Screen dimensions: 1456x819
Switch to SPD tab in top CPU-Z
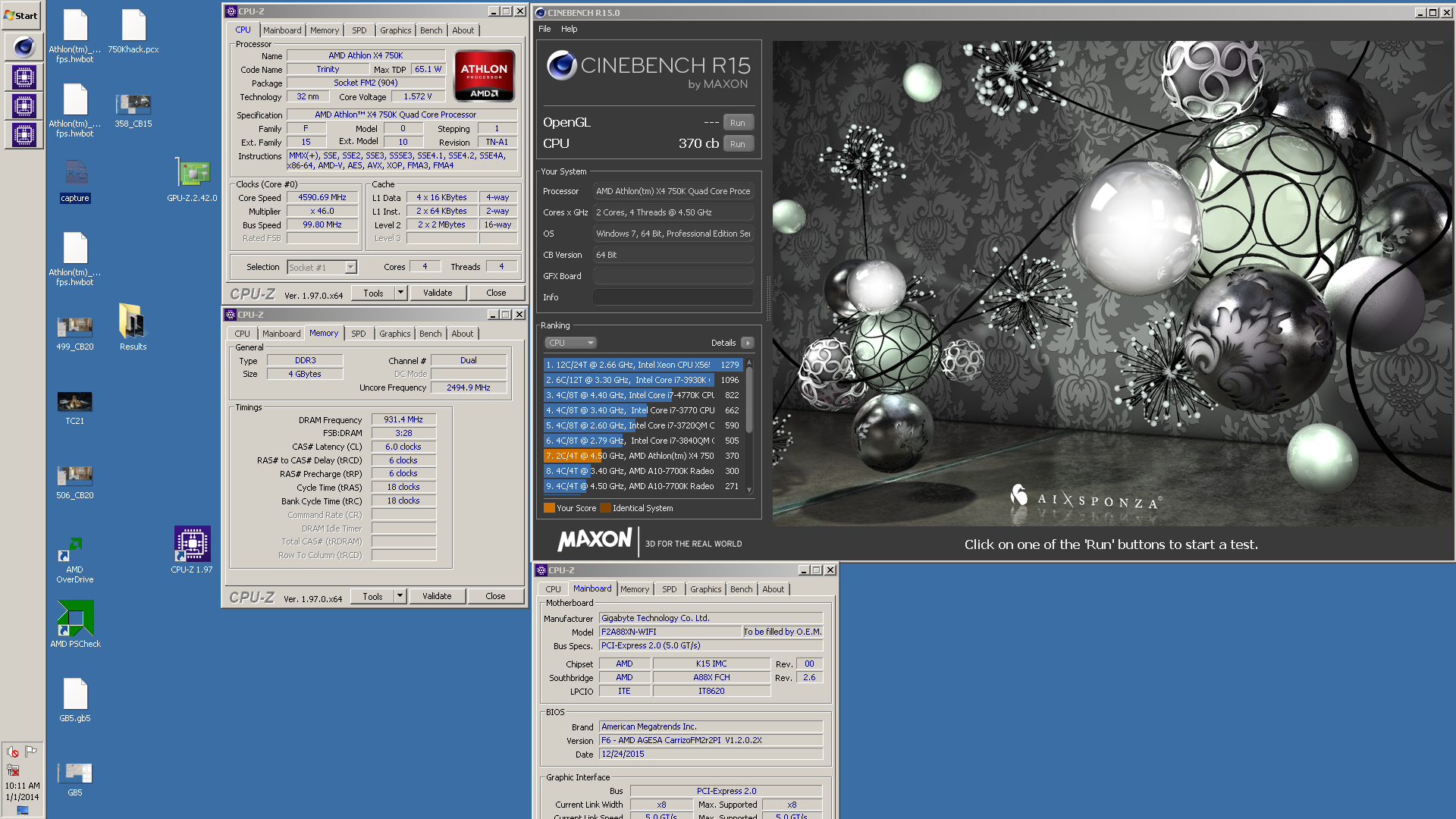pyautogui.click(x=359, y=30)
